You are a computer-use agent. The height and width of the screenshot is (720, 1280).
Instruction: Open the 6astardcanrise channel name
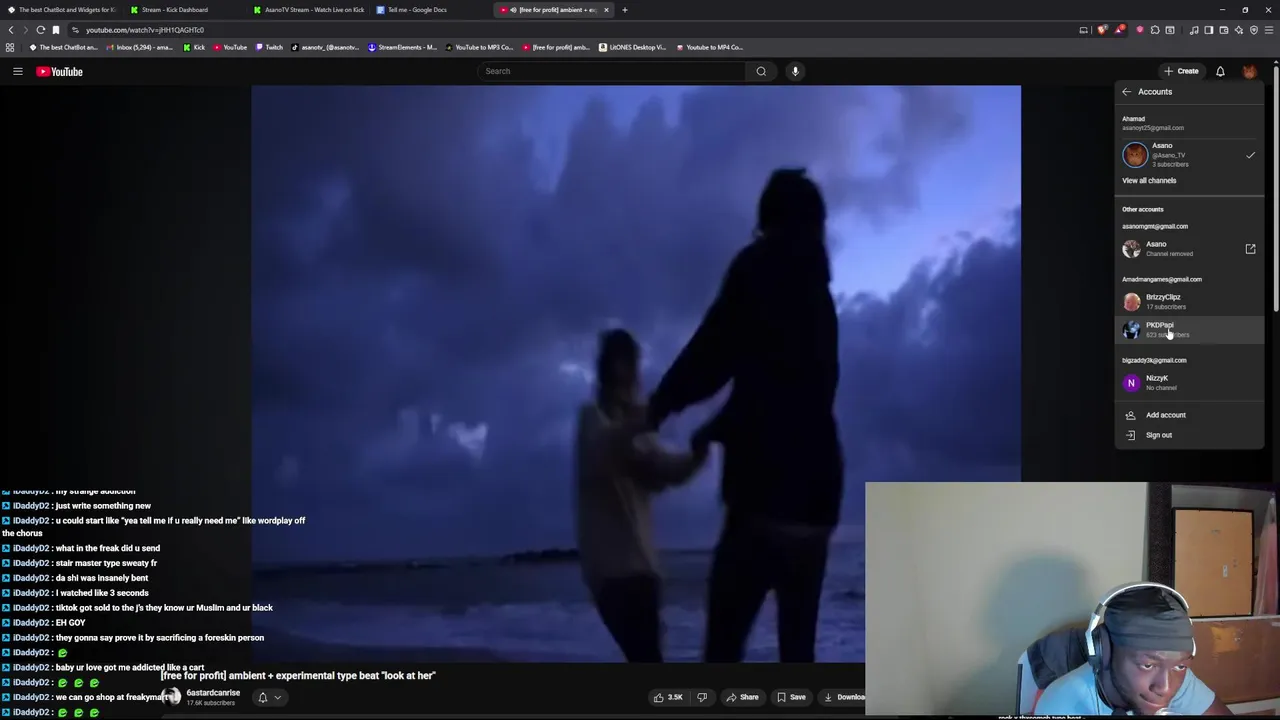click(x=213, y=693)
